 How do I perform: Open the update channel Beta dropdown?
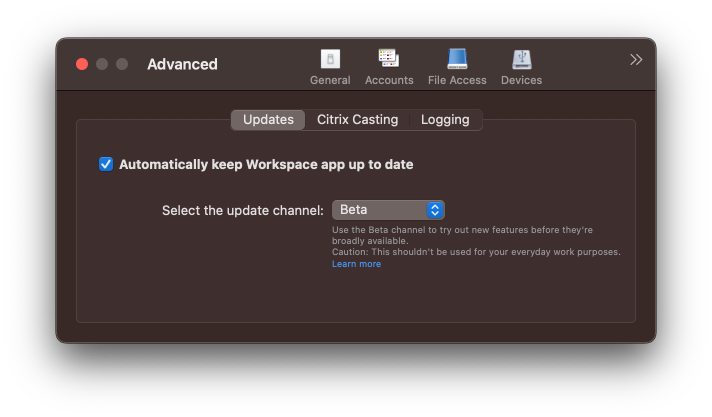[x=388, y=210]
